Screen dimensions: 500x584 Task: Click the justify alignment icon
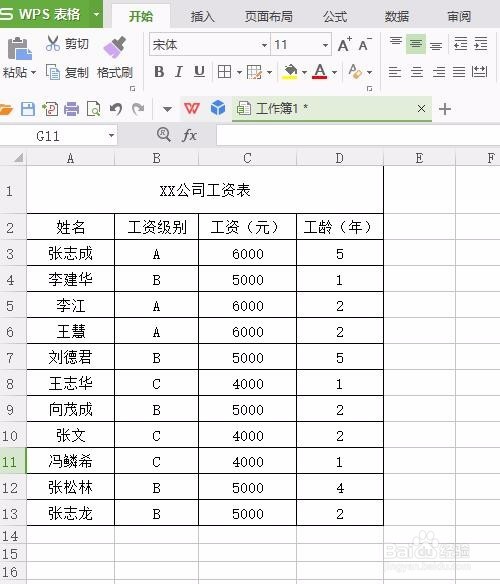coord(459,72)
